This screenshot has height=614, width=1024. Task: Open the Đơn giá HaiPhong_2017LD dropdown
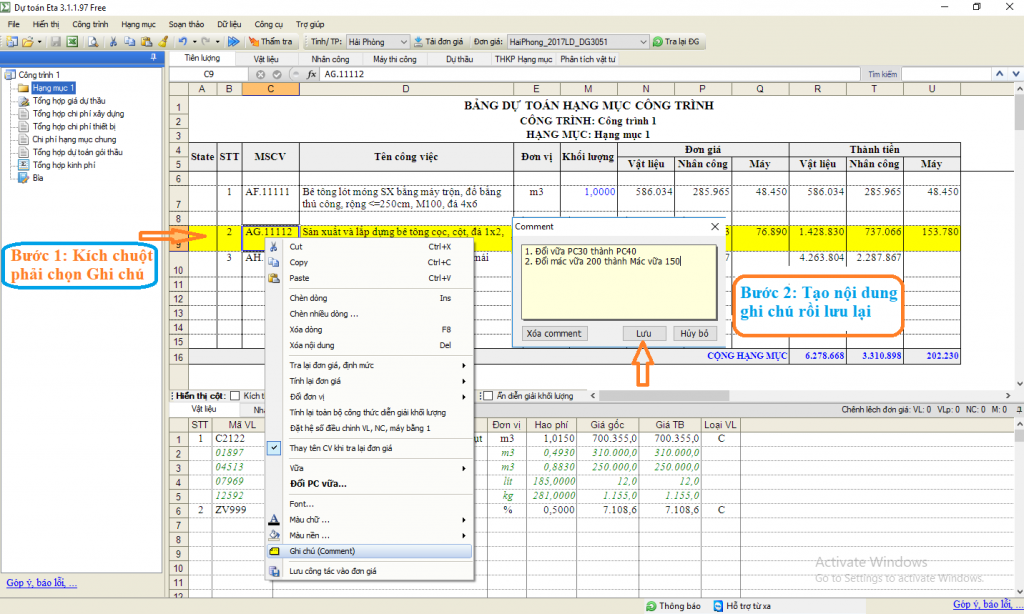point(641,42)
